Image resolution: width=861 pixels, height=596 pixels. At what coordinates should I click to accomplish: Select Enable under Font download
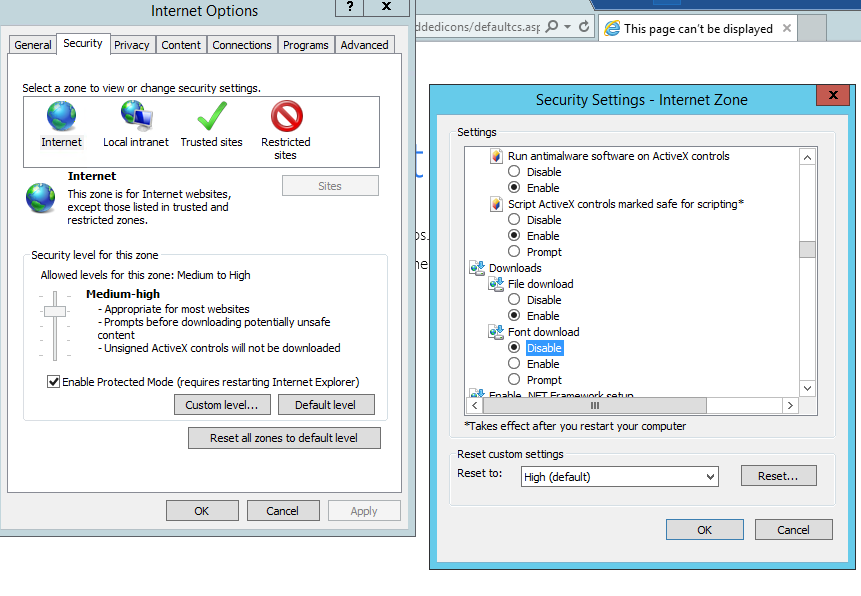coord(514,363)
